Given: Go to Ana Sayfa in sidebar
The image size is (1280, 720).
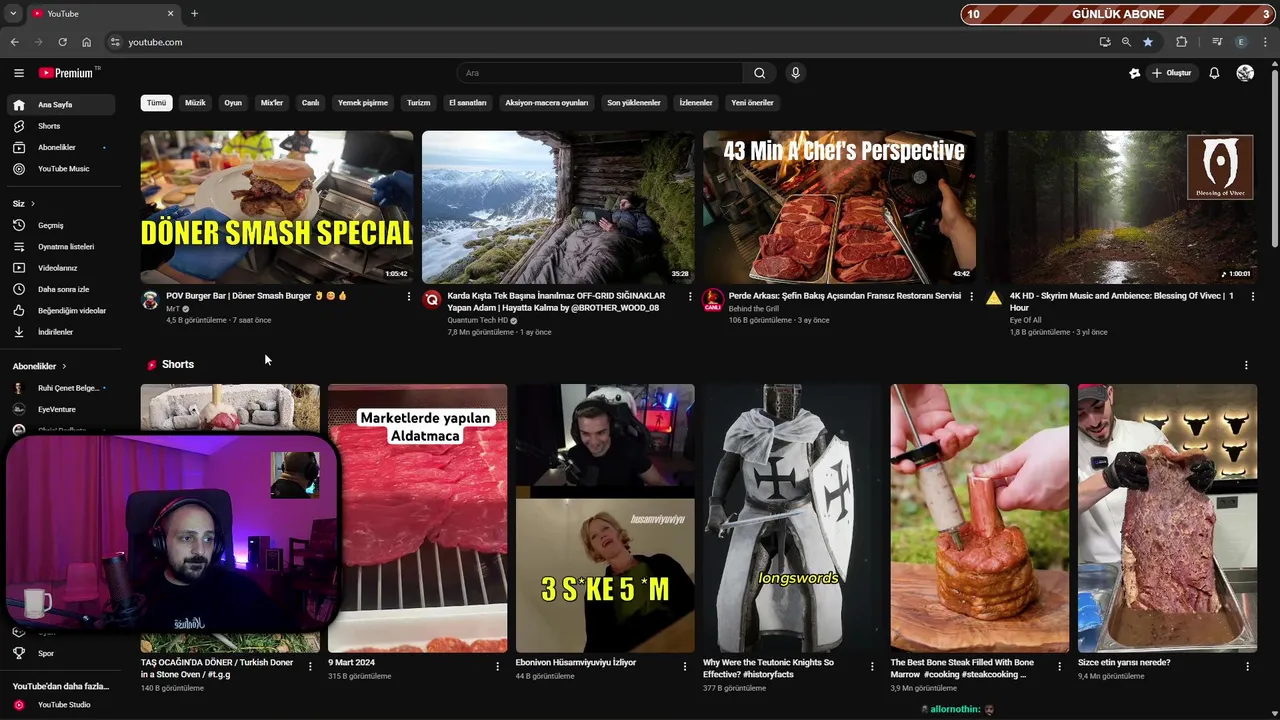Looking at the screenshot, I should point(61,104).
